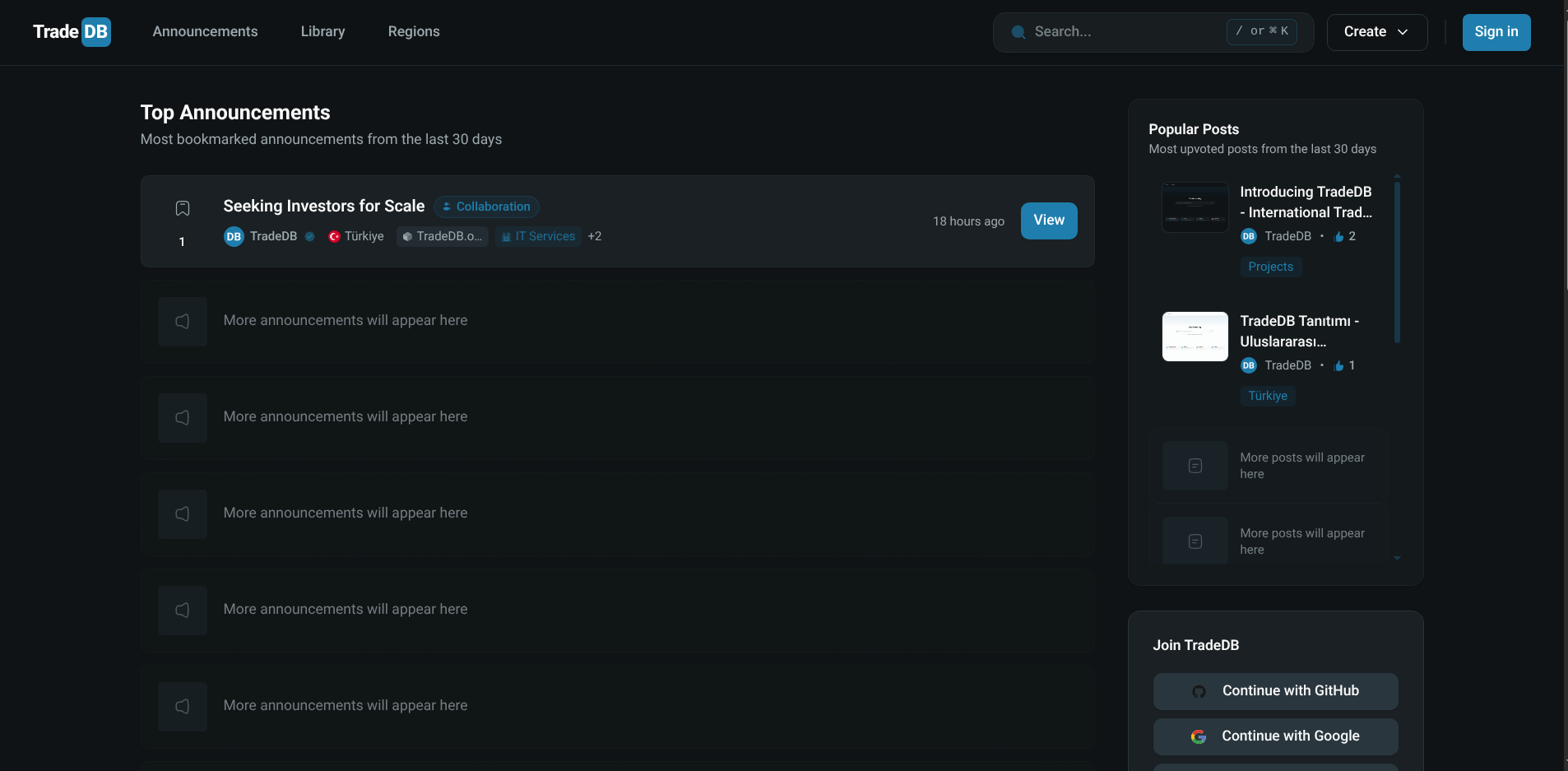This screenshot has height=771, width=1568.
Task: Click the TradeDB avatar in Tanıtımı post
Action: (x=1249, y=365)
